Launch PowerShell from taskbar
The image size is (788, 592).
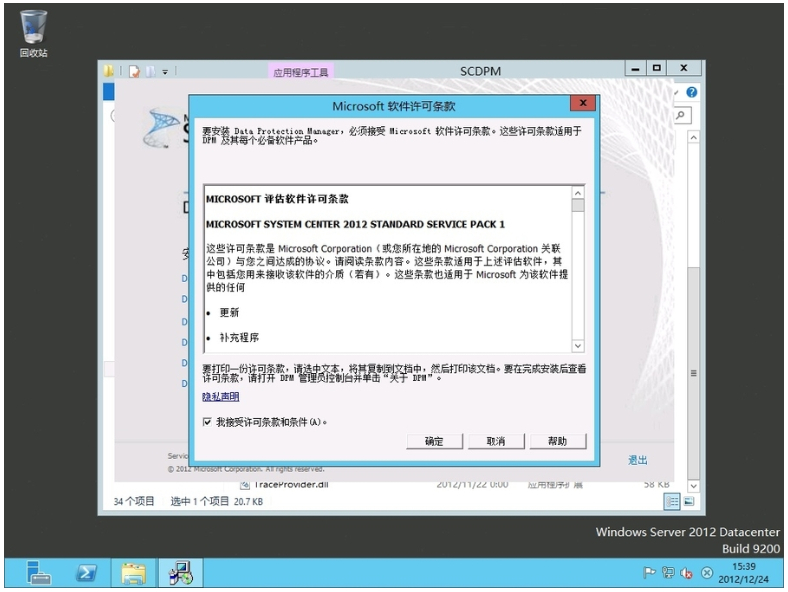(x=86, y=573)
